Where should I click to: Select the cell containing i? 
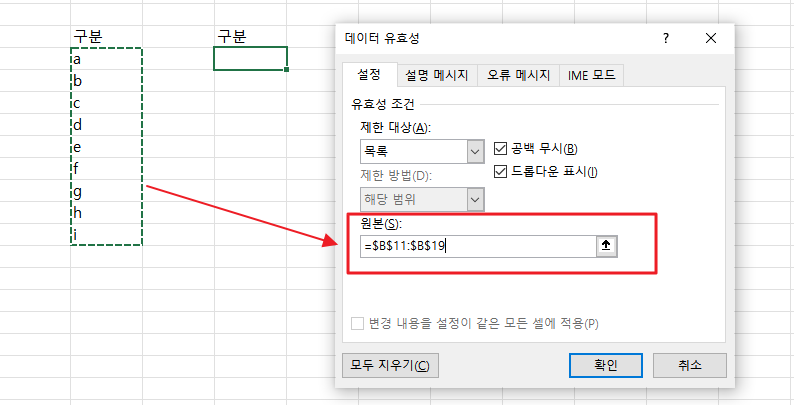pos(106,235)
